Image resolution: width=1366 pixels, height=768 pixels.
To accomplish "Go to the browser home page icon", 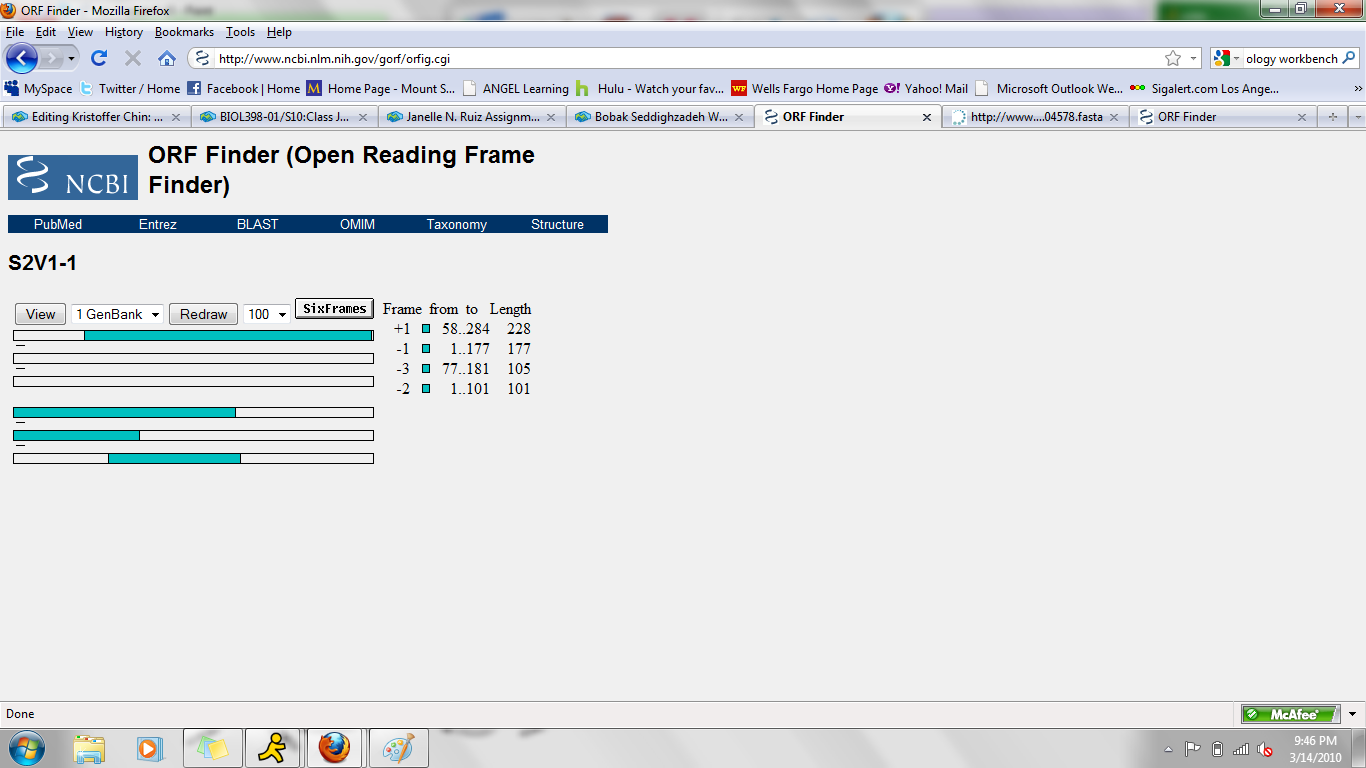I will (167, 59).
